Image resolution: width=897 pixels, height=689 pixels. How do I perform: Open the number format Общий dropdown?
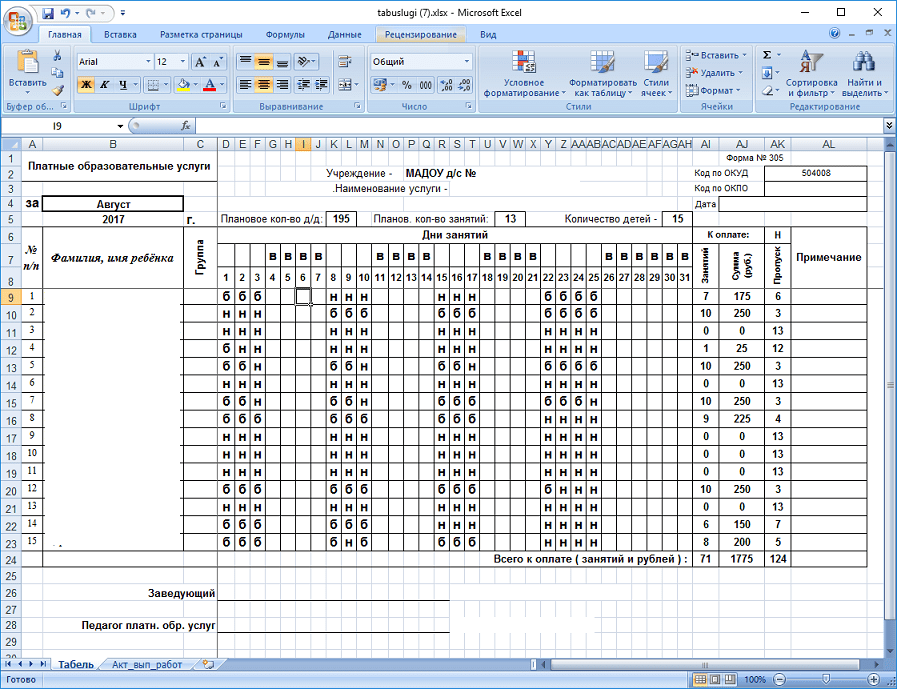click(x=466, y=62)
